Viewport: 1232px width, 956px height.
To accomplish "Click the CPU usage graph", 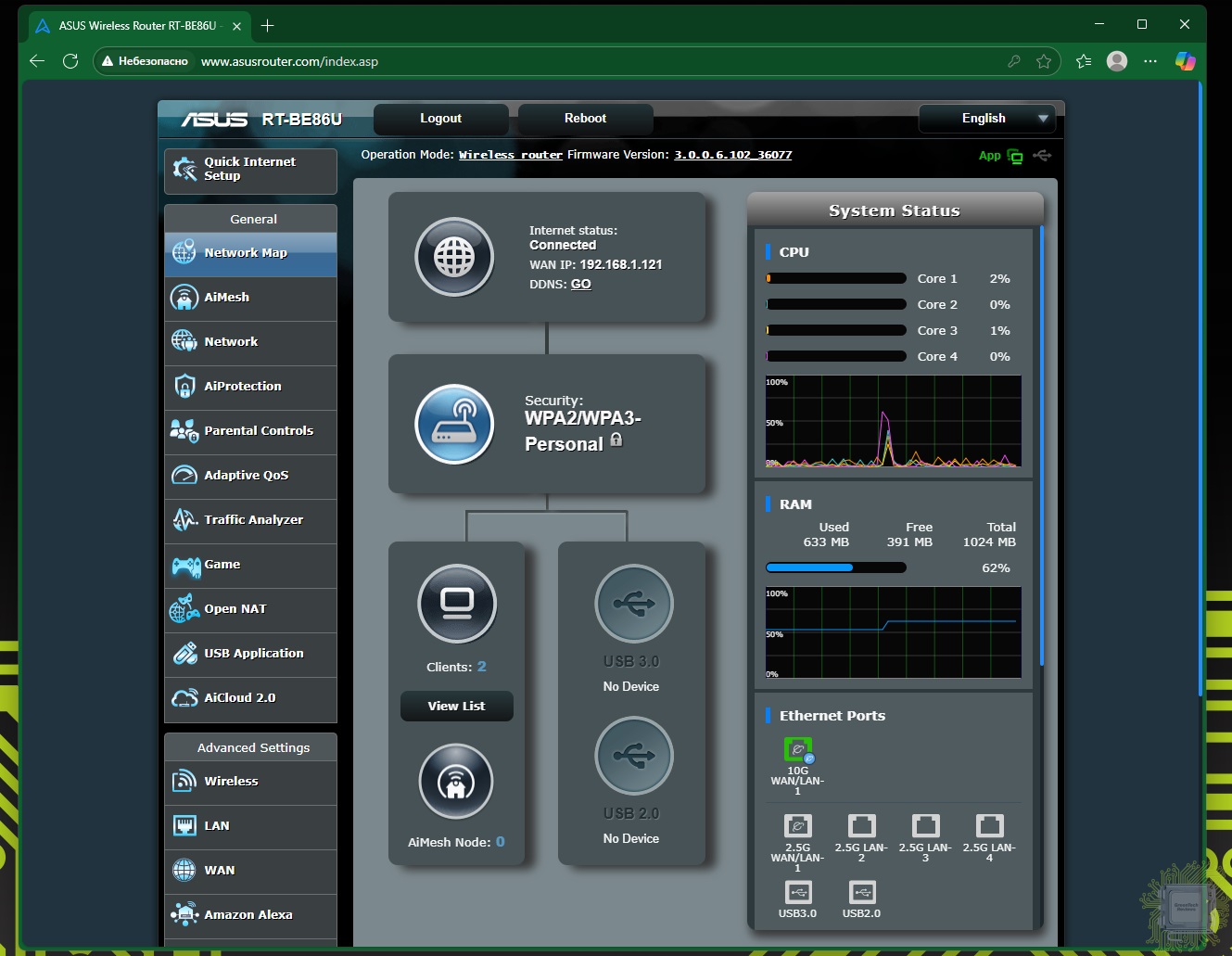I will [x=893, y=421].
